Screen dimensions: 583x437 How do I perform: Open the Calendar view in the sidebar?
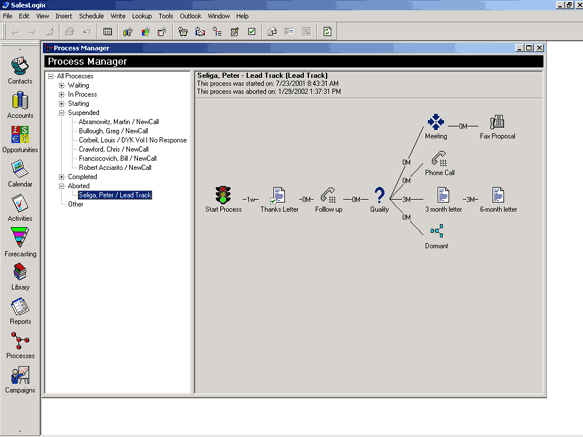pyautogui.click(x=20, y=174)
